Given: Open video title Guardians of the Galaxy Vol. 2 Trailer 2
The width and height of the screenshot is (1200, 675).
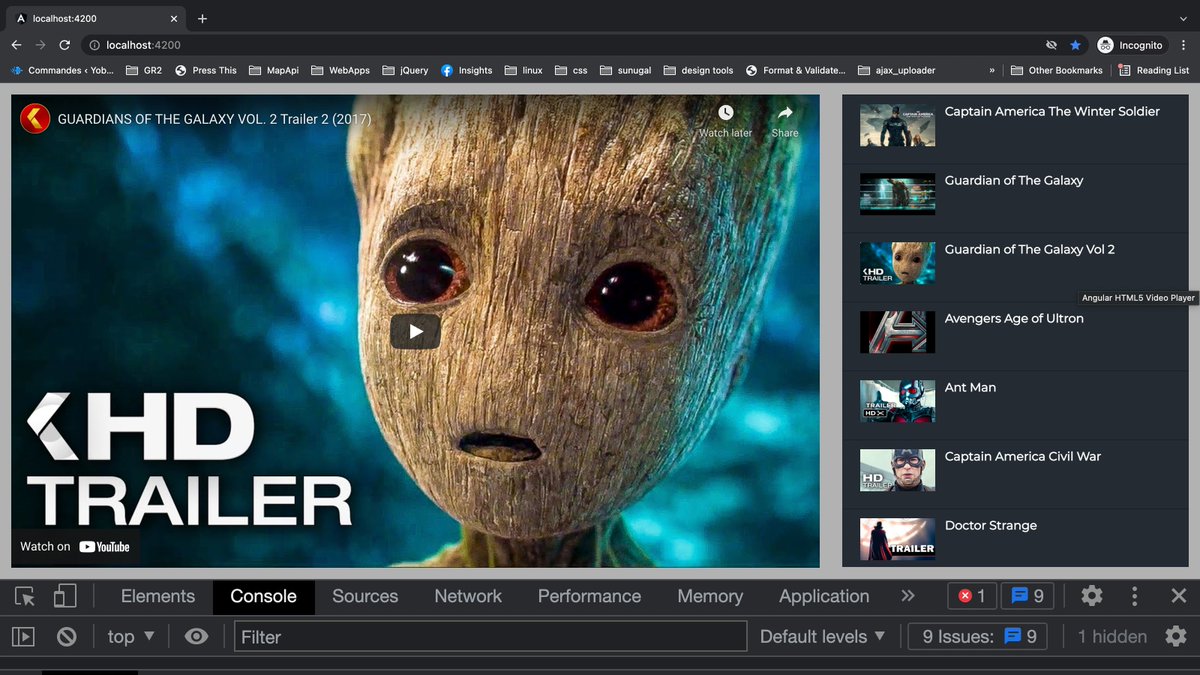Looking at the screenshot, I should point(214,119).
